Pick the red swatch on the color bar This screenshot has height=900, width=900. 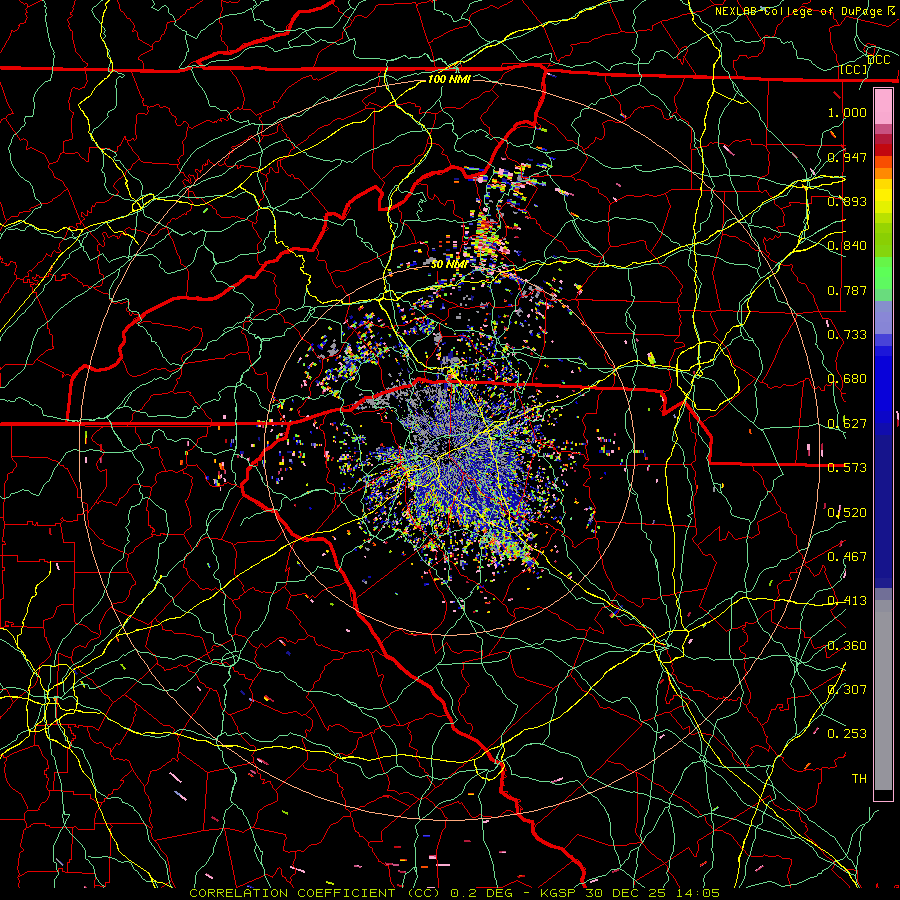[883, 150]
